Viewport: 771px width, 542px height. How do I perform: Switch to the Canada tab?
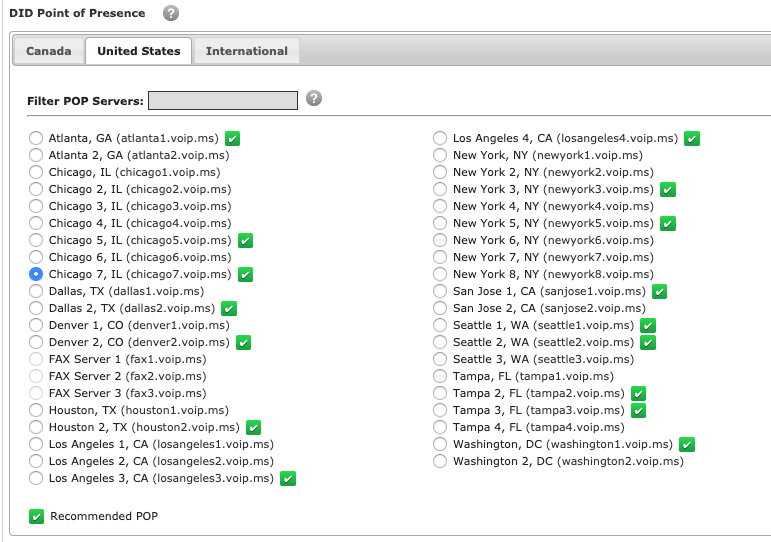pos(49,51)
